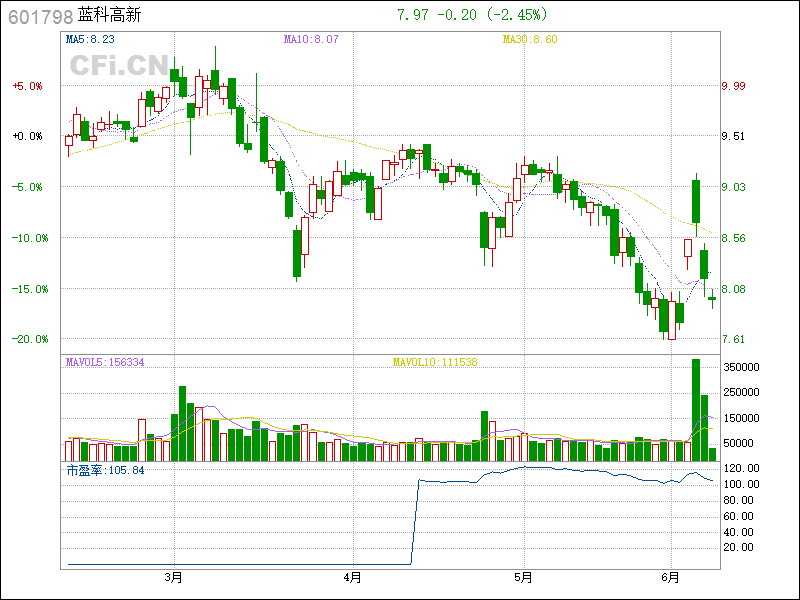Click the MAVOL10:111538 volume label
Viewport: 800px width, 600px height.
[x=435, y=362]
